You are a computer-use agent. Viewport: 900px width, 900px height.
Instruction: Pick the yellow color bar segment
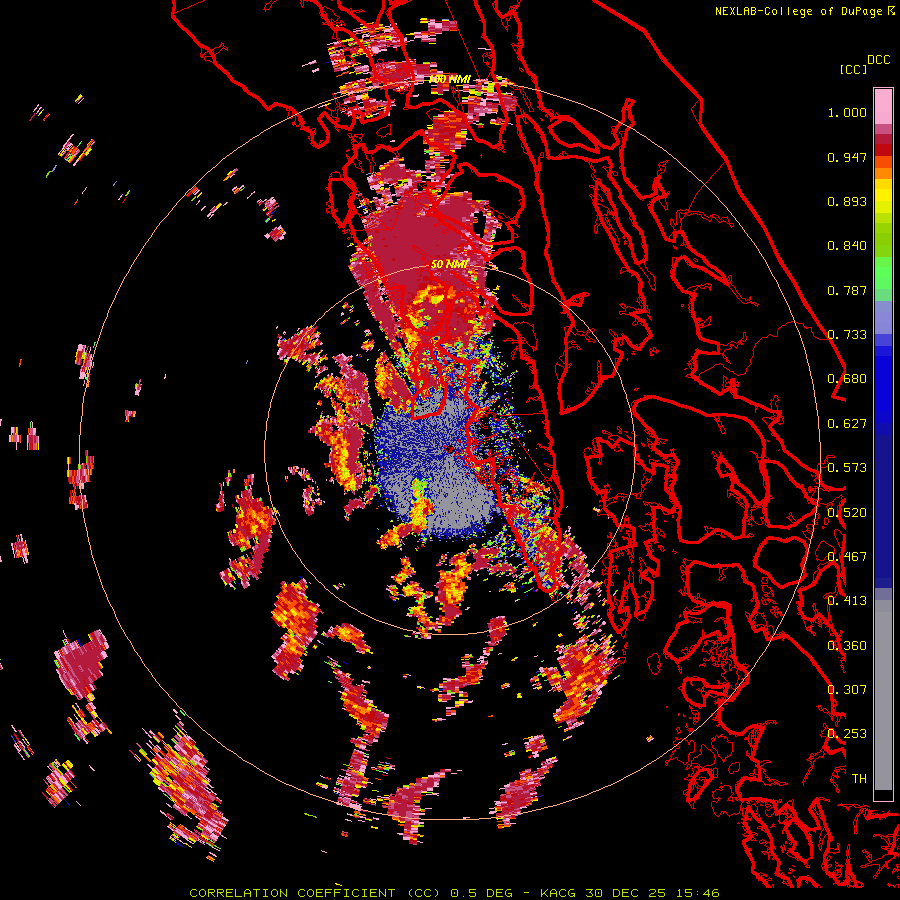(883, 196)
